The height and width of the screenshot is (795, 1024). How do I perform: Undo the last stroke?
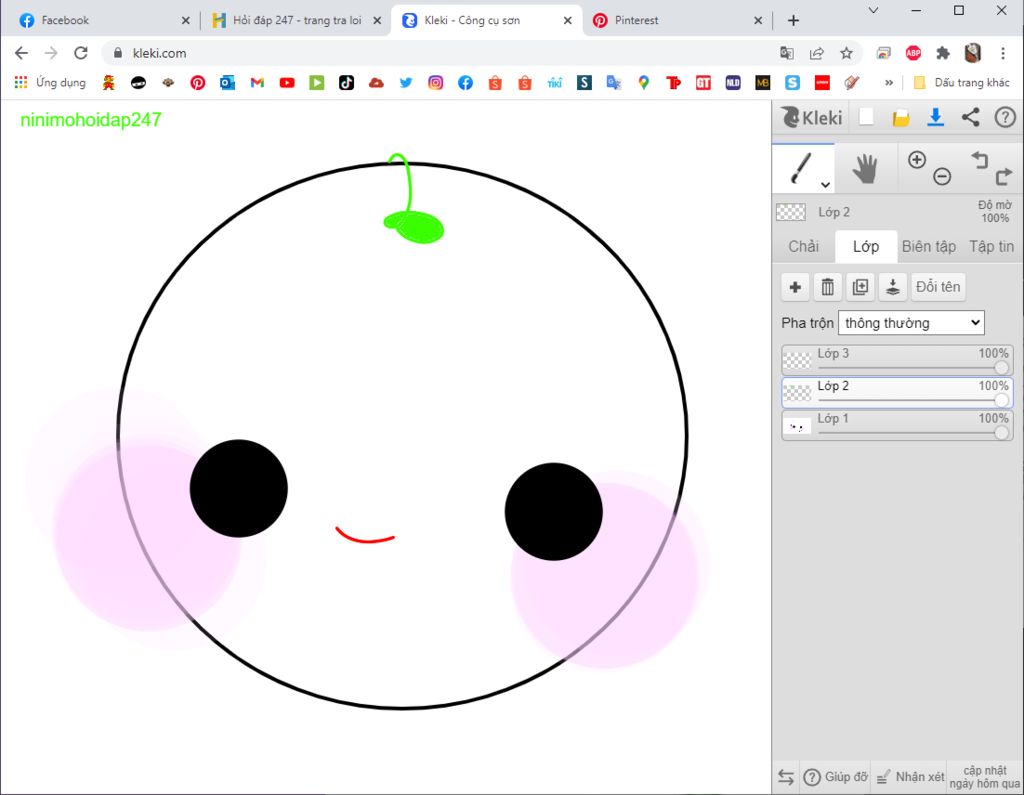[x=979, y=160]
